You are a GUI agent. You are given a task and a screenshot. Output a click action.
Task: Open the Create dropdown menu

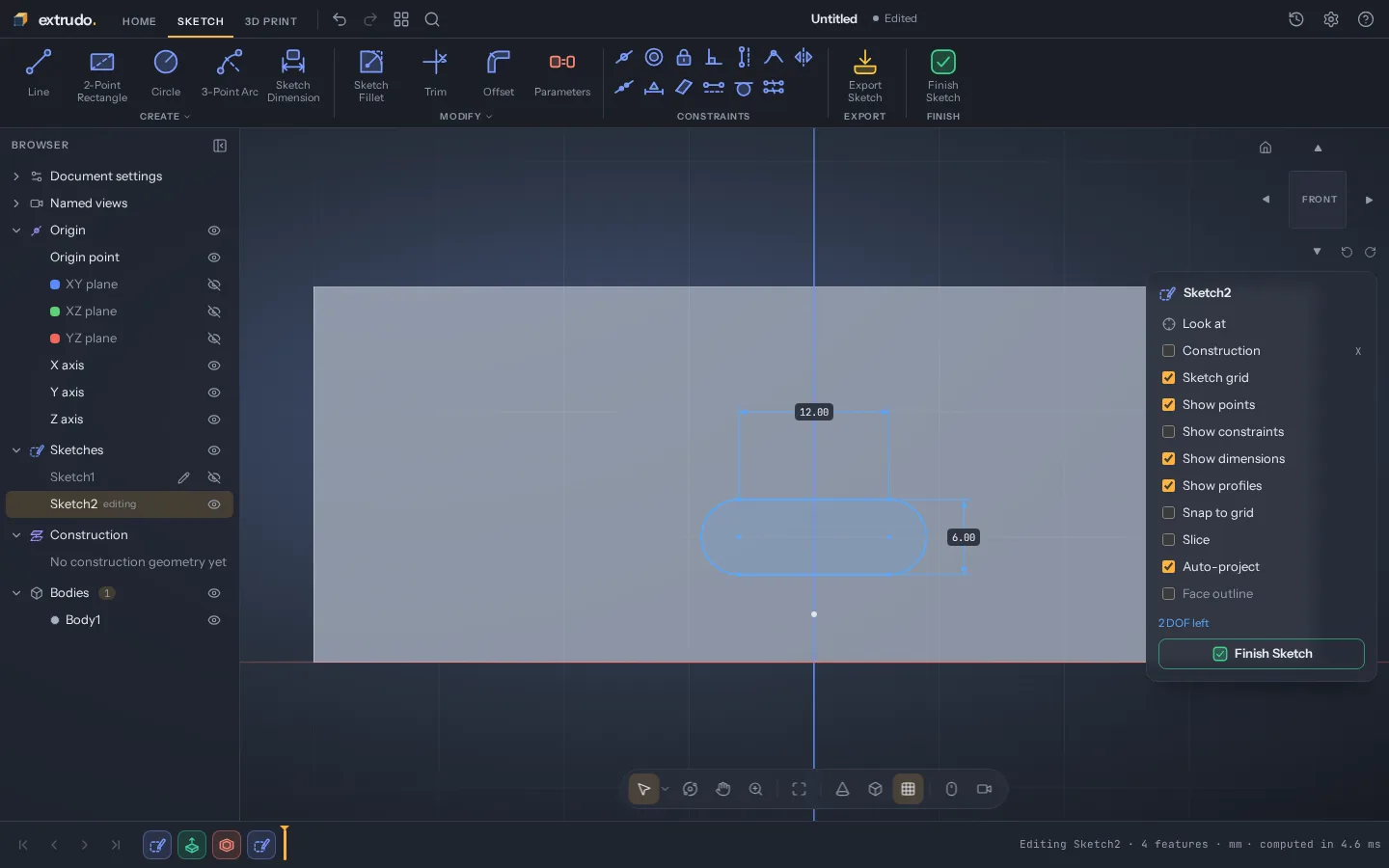[165, 117]
